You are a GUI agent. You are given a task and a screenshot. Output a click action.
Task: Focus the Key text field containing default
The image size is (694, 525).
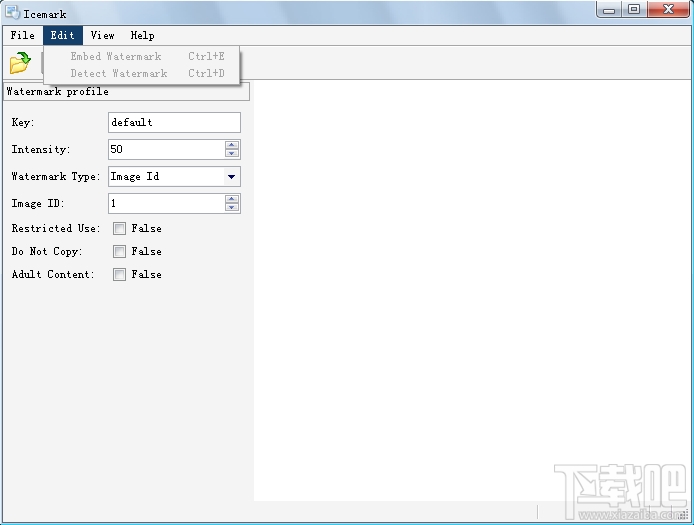click(174, 122)
